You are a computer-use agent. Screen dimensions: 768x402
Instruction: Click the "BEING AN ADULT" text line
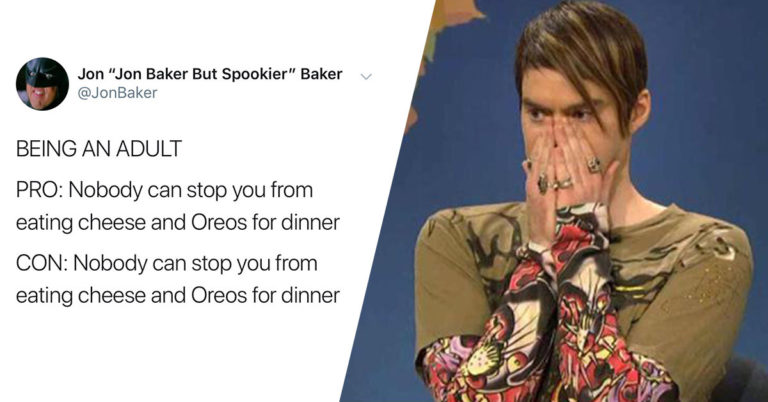(98, 150)
